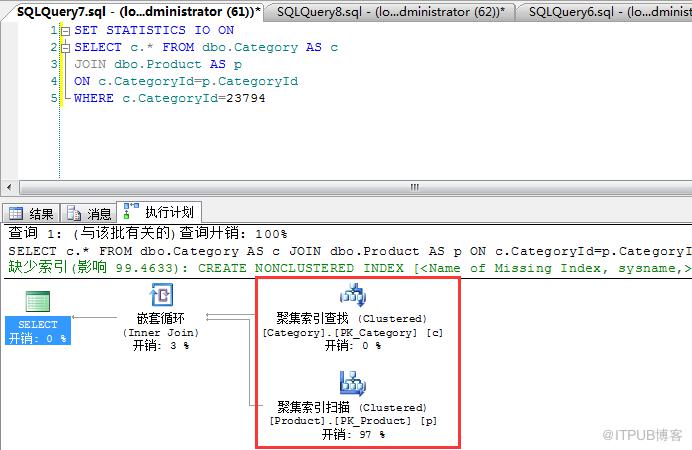
Task: Click SET STATISTICS IO ON code line
Action: 154,30
